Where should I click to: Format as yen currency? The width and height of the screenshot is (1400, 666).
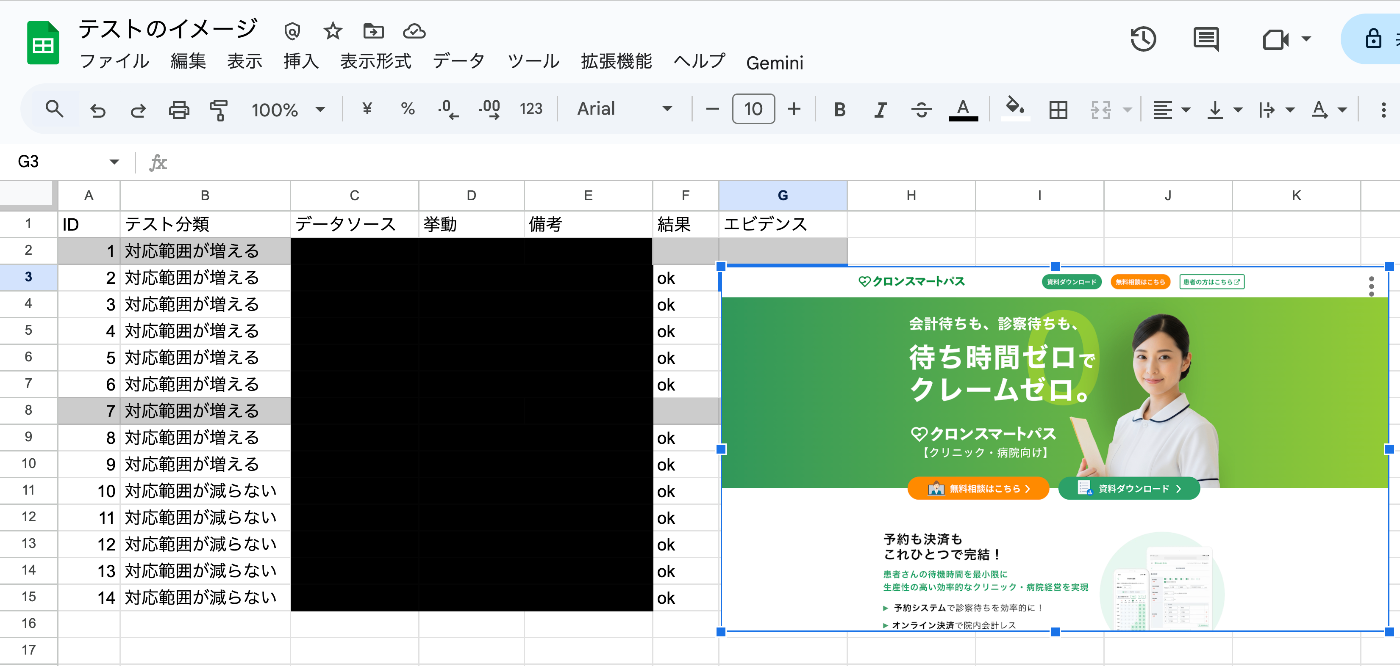point(366,109)
